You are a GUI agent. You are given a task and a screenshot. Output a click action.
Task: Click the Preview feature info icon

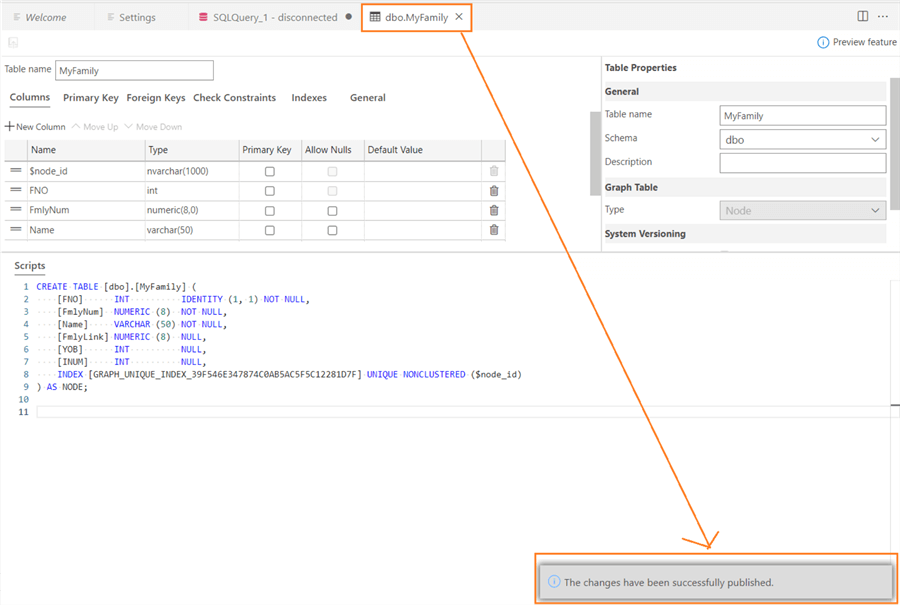pyautogui.click(x=823, y=42)
